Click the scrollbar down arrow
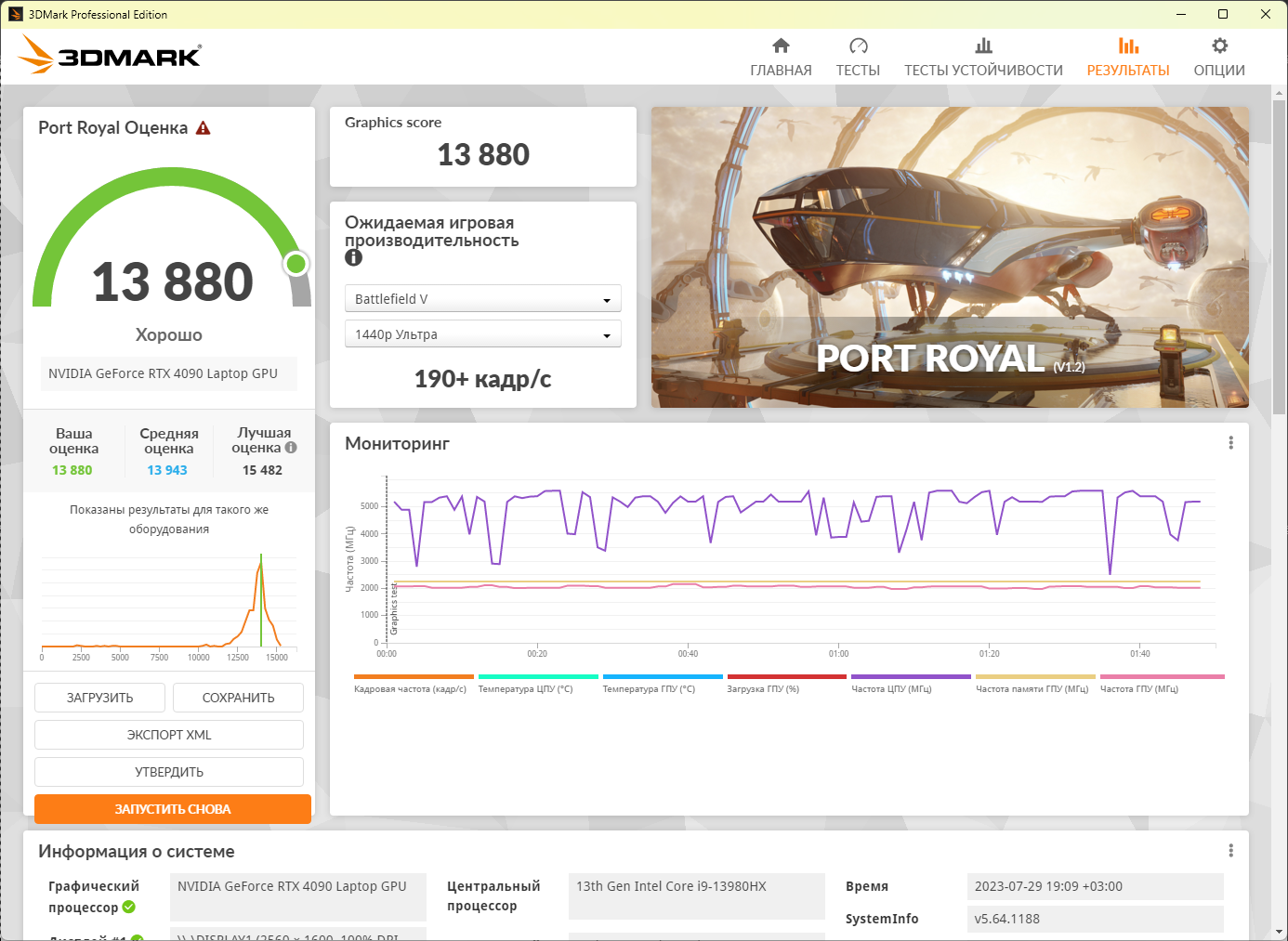1288x941 pixels. (x=1280, y=932)
